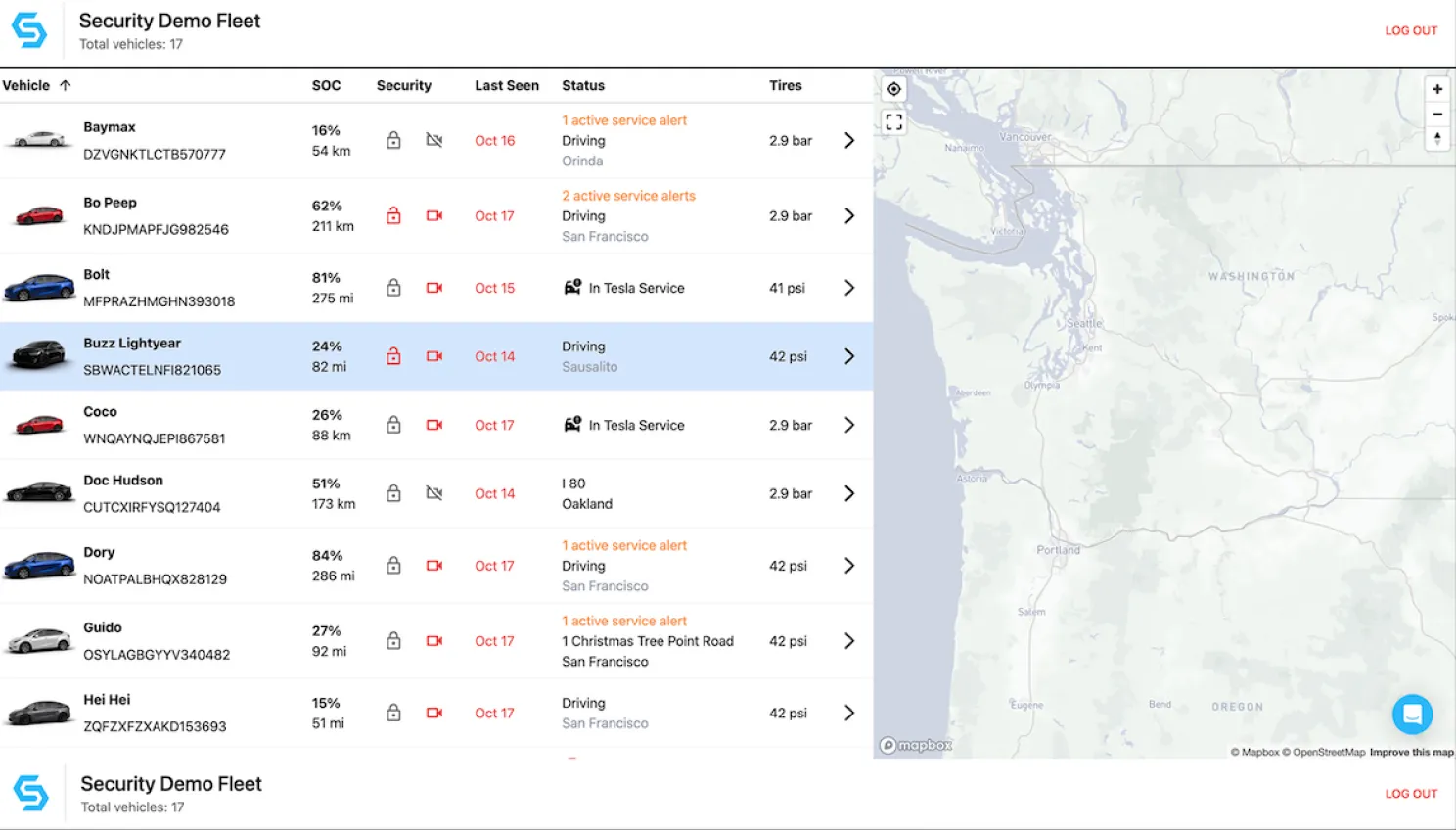
Task: Click the black Doc Hudson car thumbnail
Action: 38,491
